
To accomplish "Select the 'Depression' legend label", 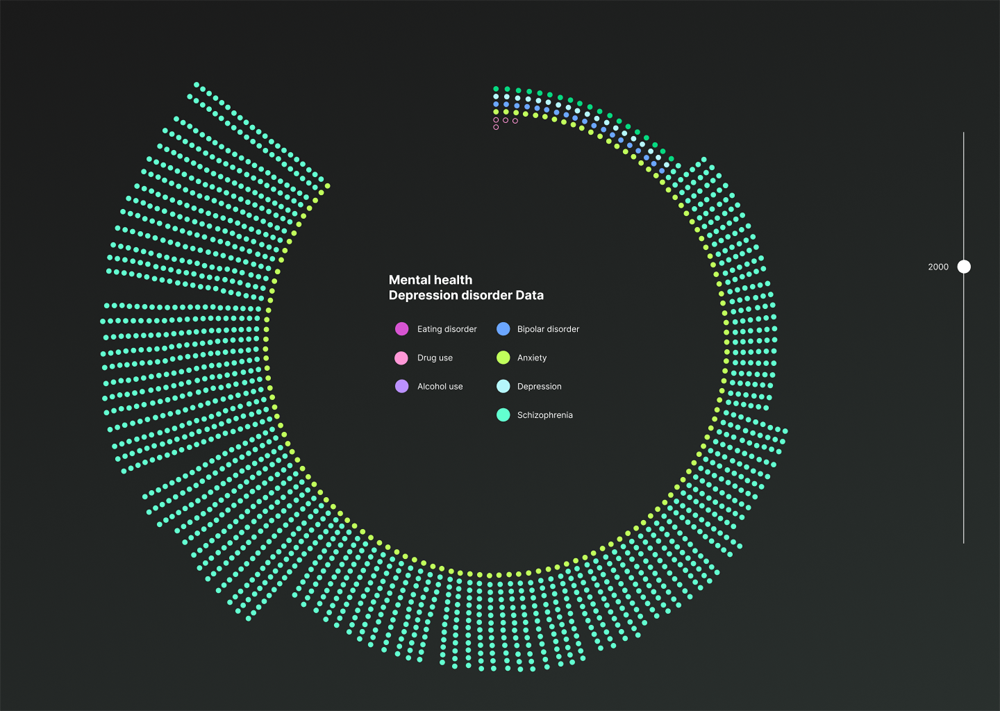I will pyautogui.click(x=539, y=386).
